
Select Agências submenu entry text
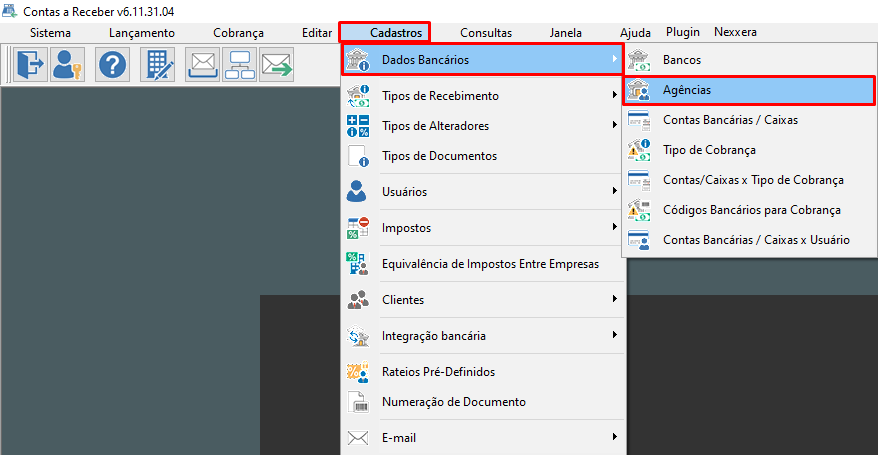pos(687,90)
